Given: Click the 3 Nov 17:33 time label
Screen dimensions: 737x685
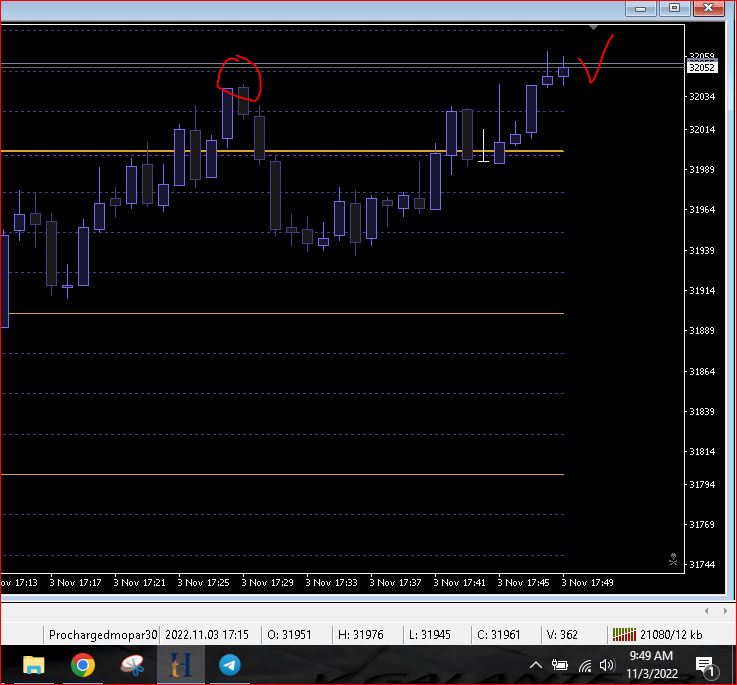Looking at the screenshot, I should (331, 583).
